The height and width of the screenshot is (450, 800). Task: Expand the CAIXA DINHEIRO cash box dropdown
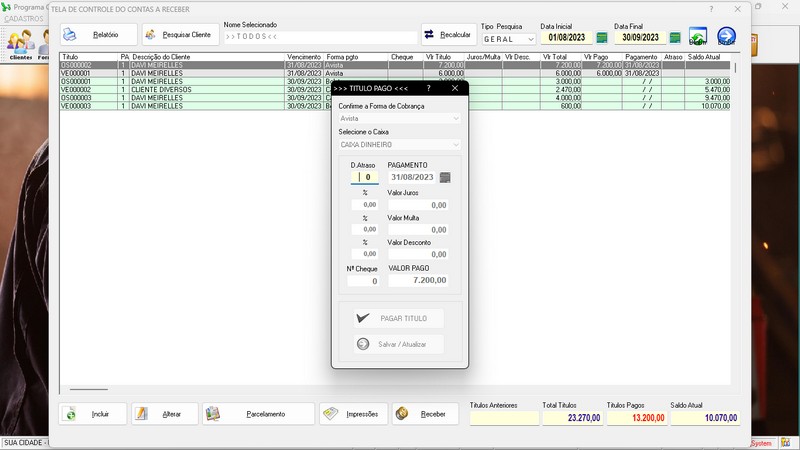pos(456,145)
